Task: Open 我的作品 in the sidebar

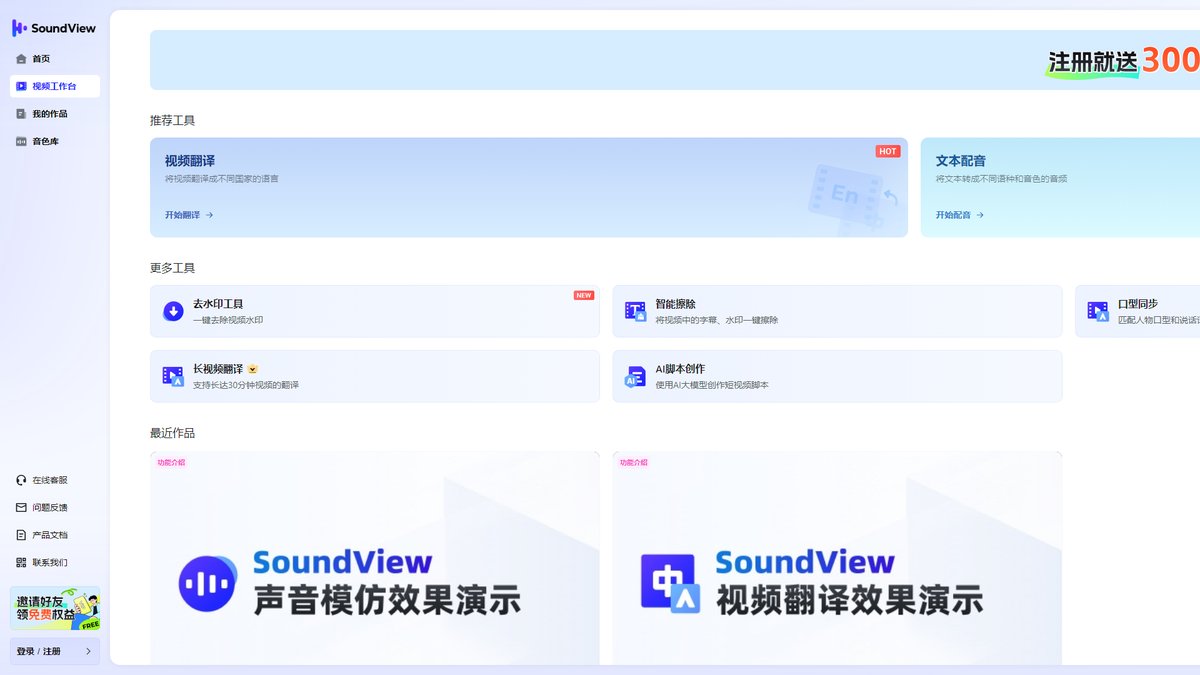Action: pos(55,114)
